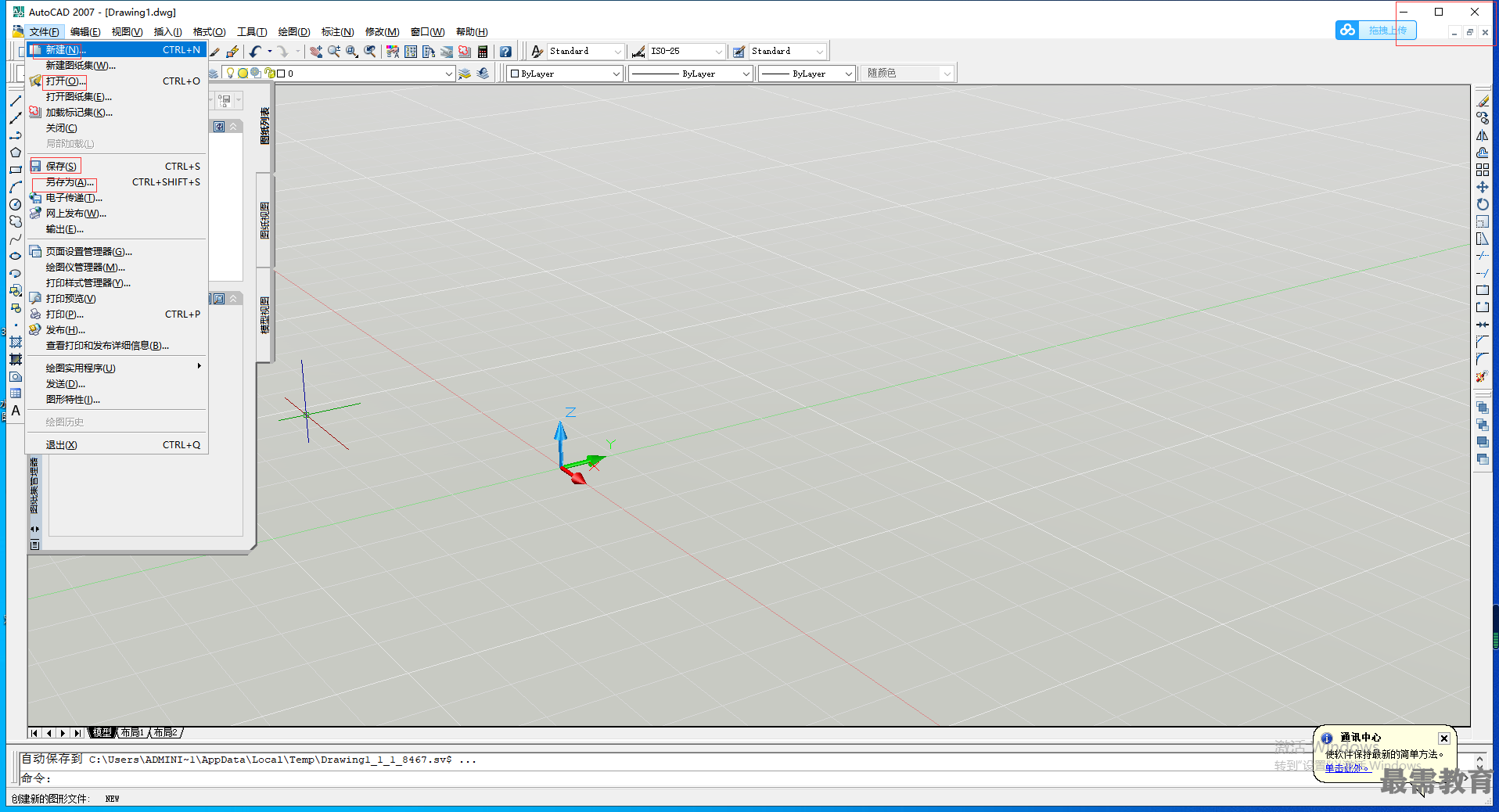Click the Explode tool

click(1483, 376)
